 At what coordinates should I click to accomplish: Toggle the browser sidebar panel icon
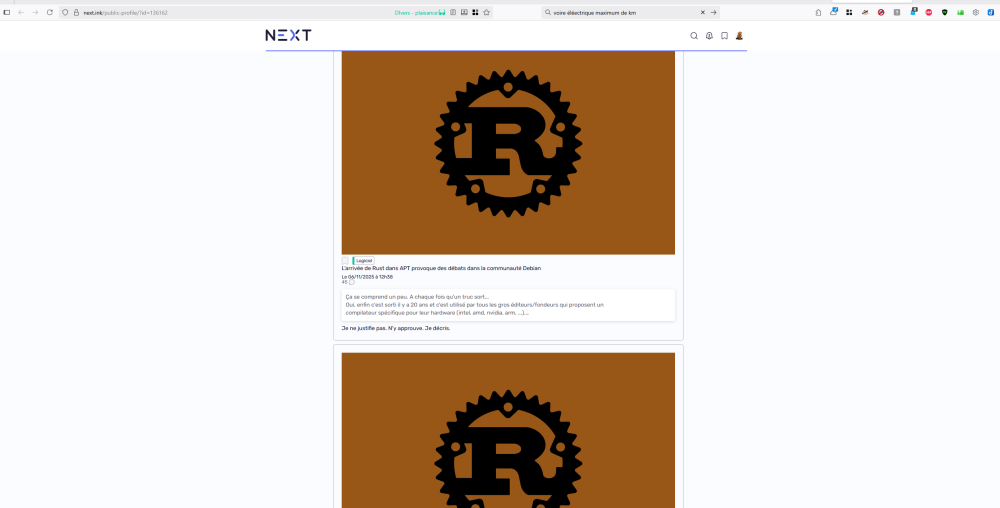(7, 12)
